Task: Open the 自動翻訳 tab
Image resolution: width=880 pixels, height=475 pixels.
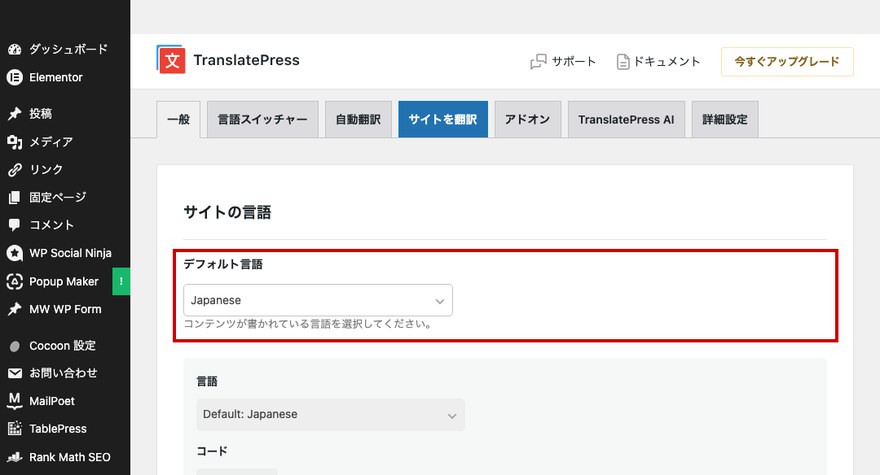Action: [x=358, y=119]
